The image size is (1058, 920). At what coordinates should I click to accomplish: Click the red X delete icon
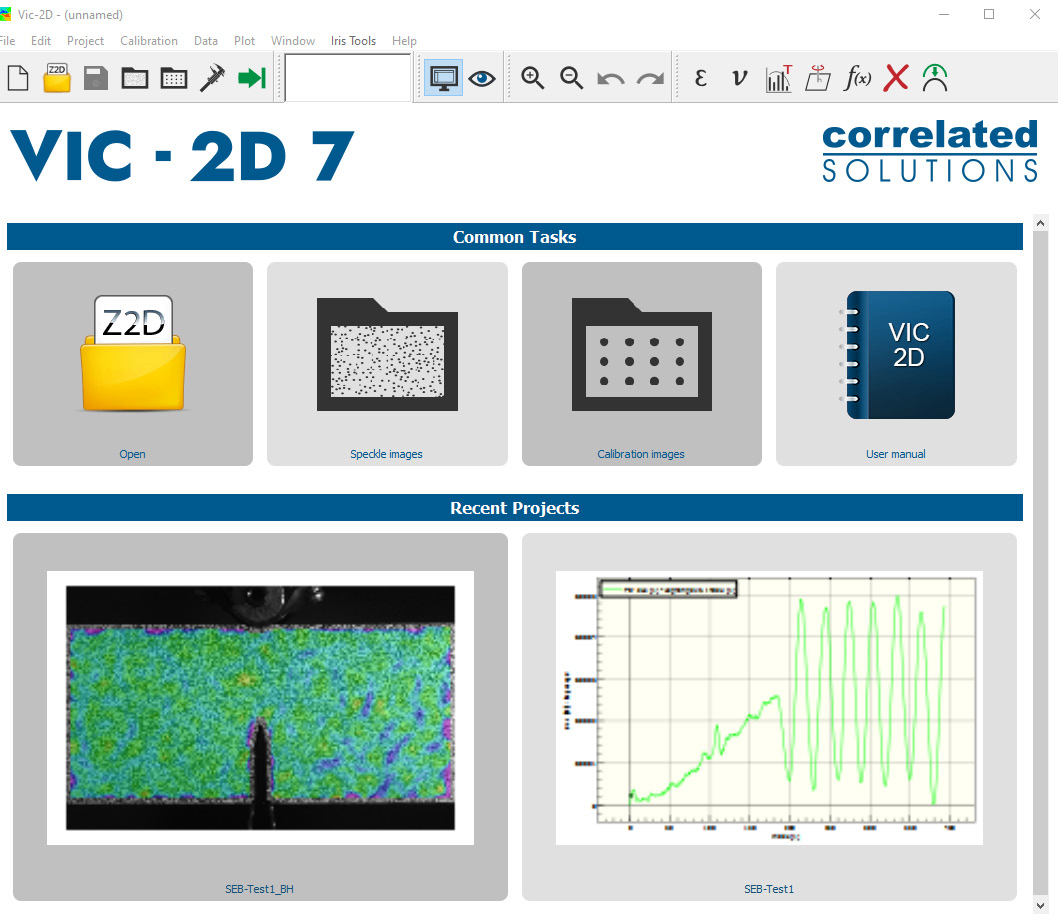(896, 78)
